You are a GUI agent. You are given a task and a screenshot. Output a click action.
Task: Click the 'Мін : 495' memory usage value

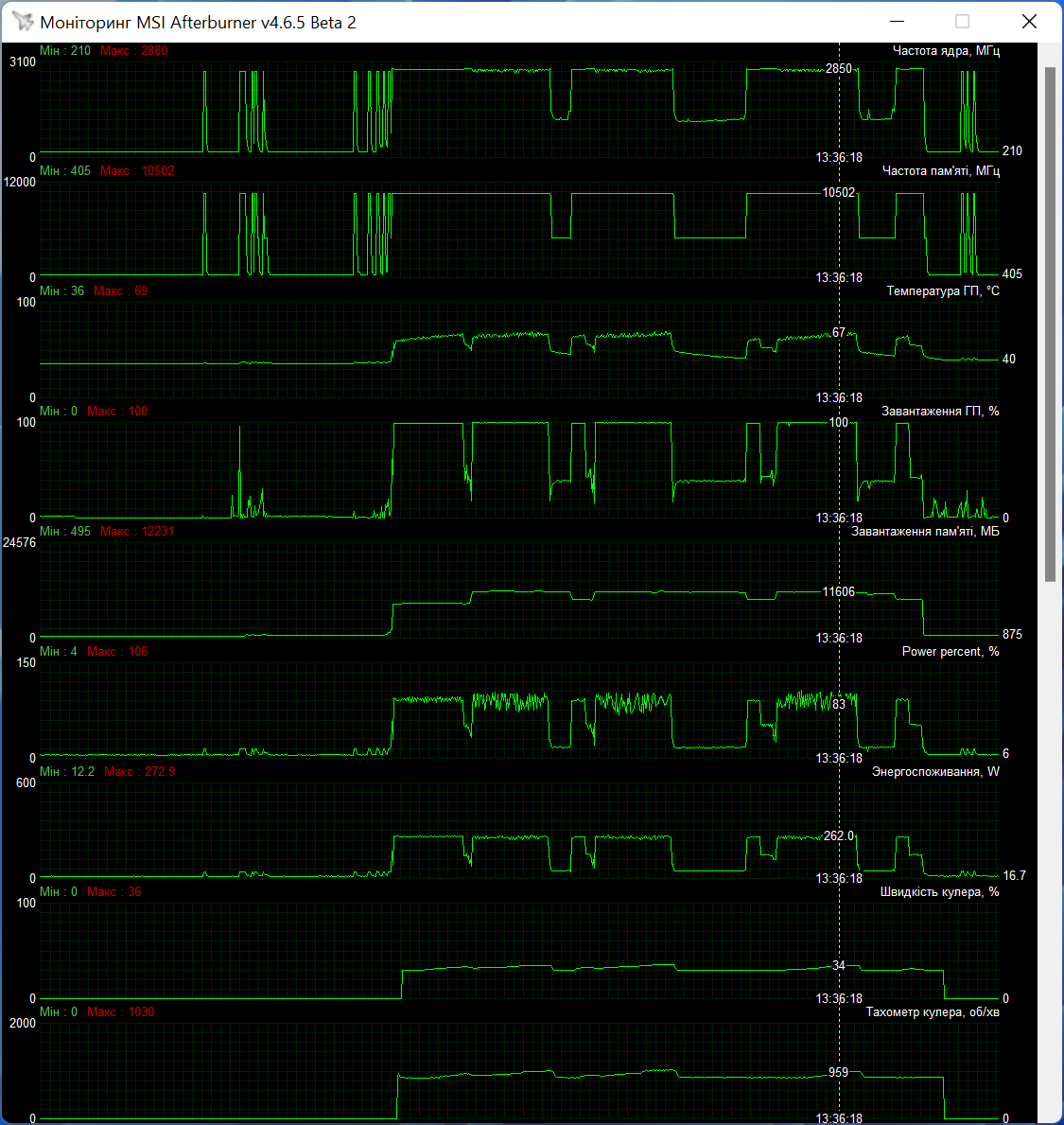65,532
